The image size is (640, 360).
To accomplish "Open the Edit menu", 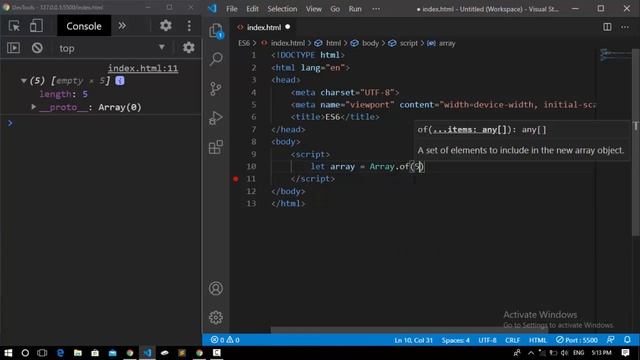I will (x=252, y=9).
